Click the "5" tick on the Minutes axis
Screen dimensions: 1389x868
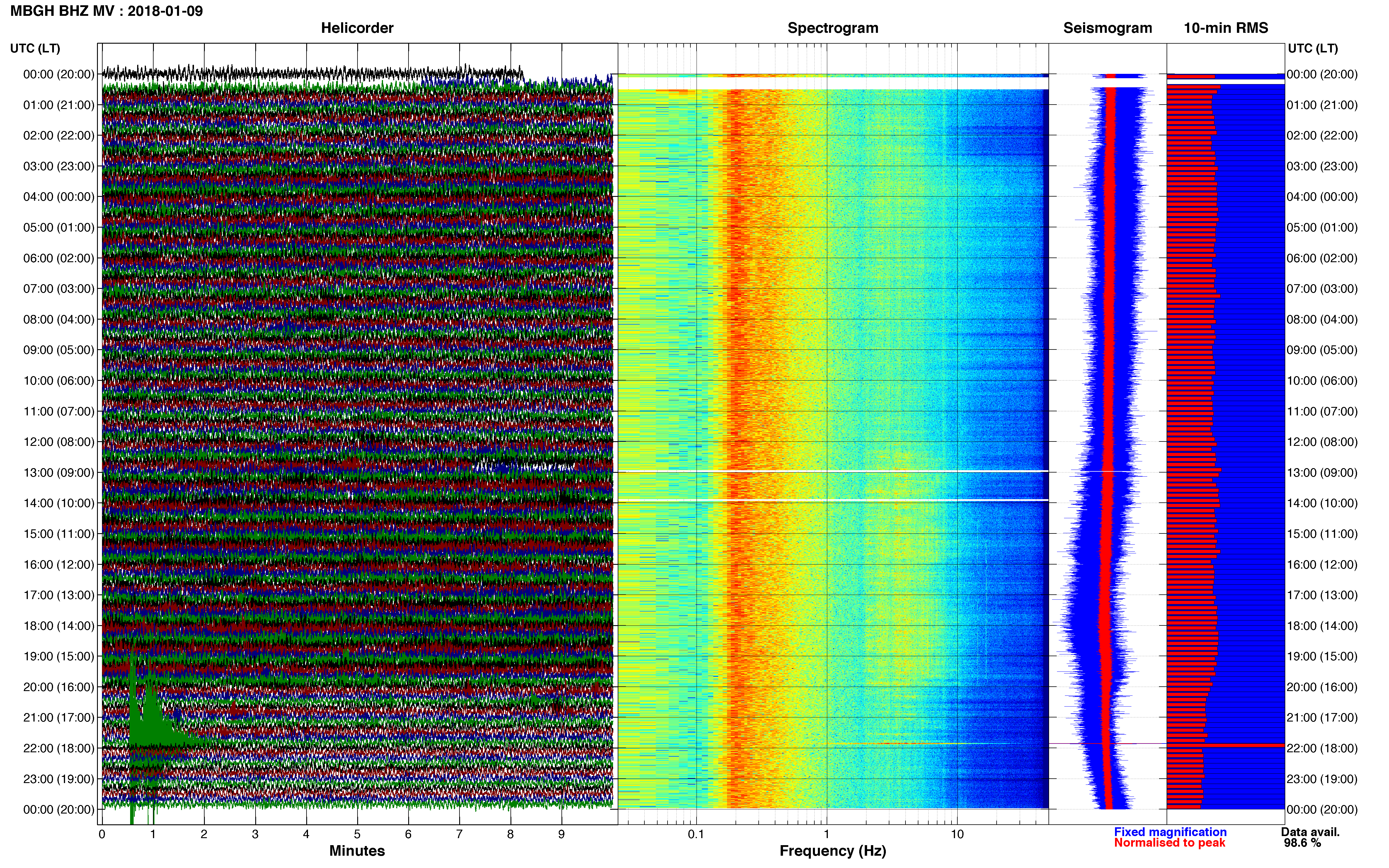point(357,834)
